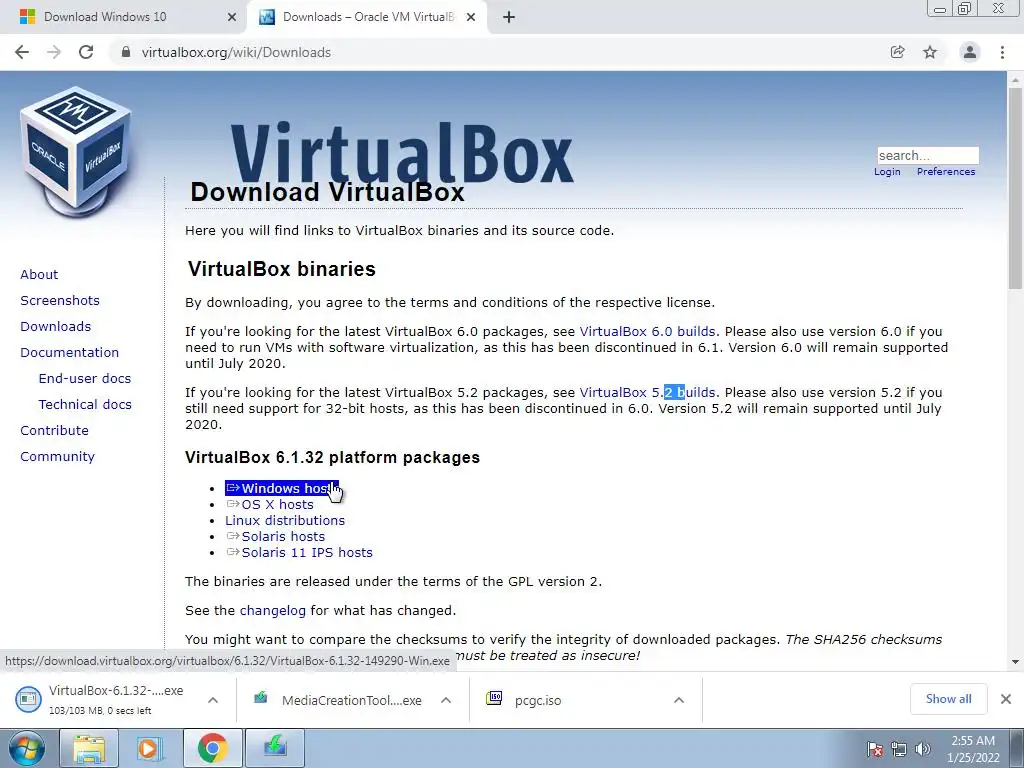This screenshot has width=1024, height=768.
Task: Click the page vertical scrollbar thumb
Action: point(1015,188)
